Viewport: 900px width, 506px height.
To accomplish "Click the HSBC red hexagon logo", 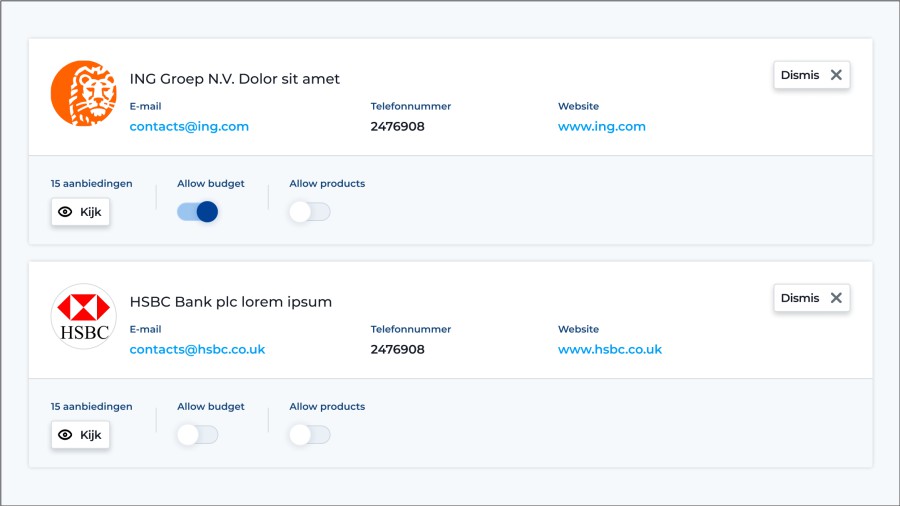I will (x=83, y=316).
